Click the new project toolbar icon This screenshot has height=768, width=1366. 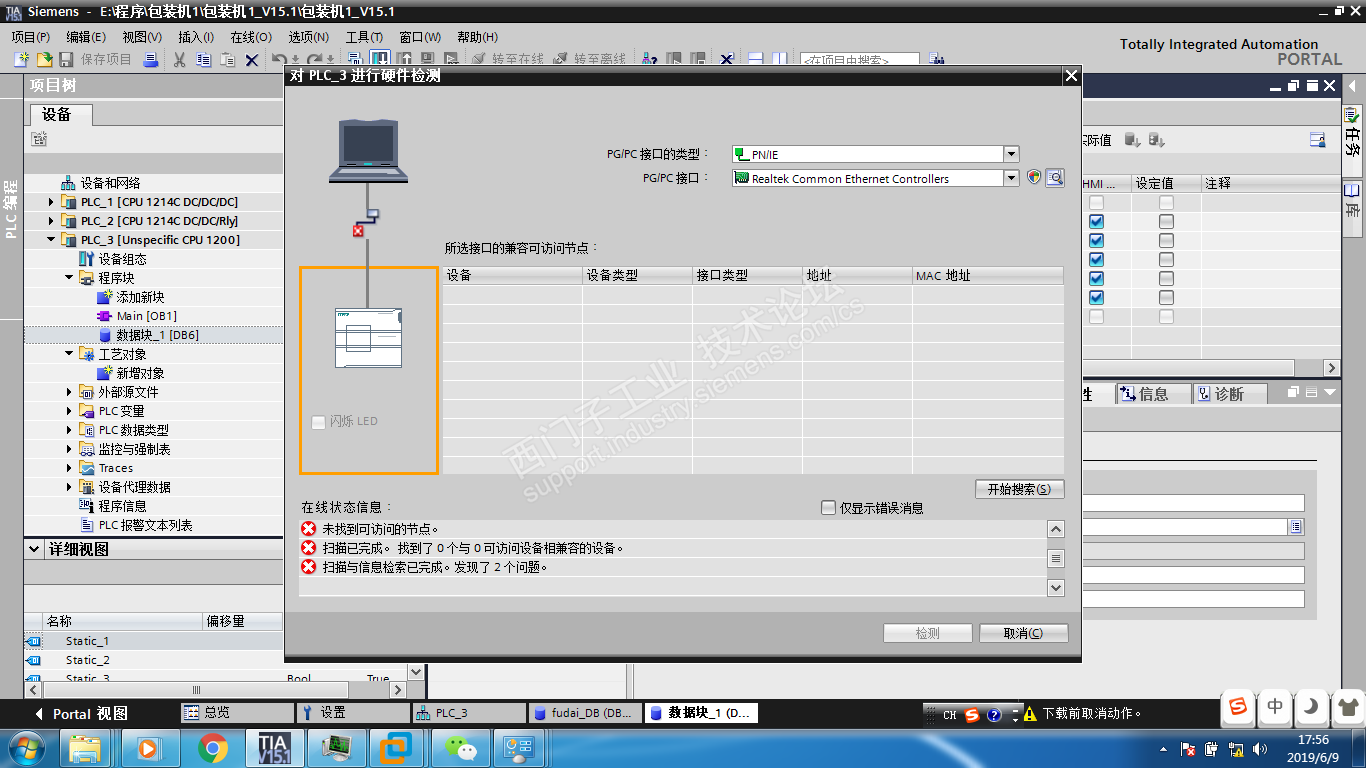pos(20,60)
